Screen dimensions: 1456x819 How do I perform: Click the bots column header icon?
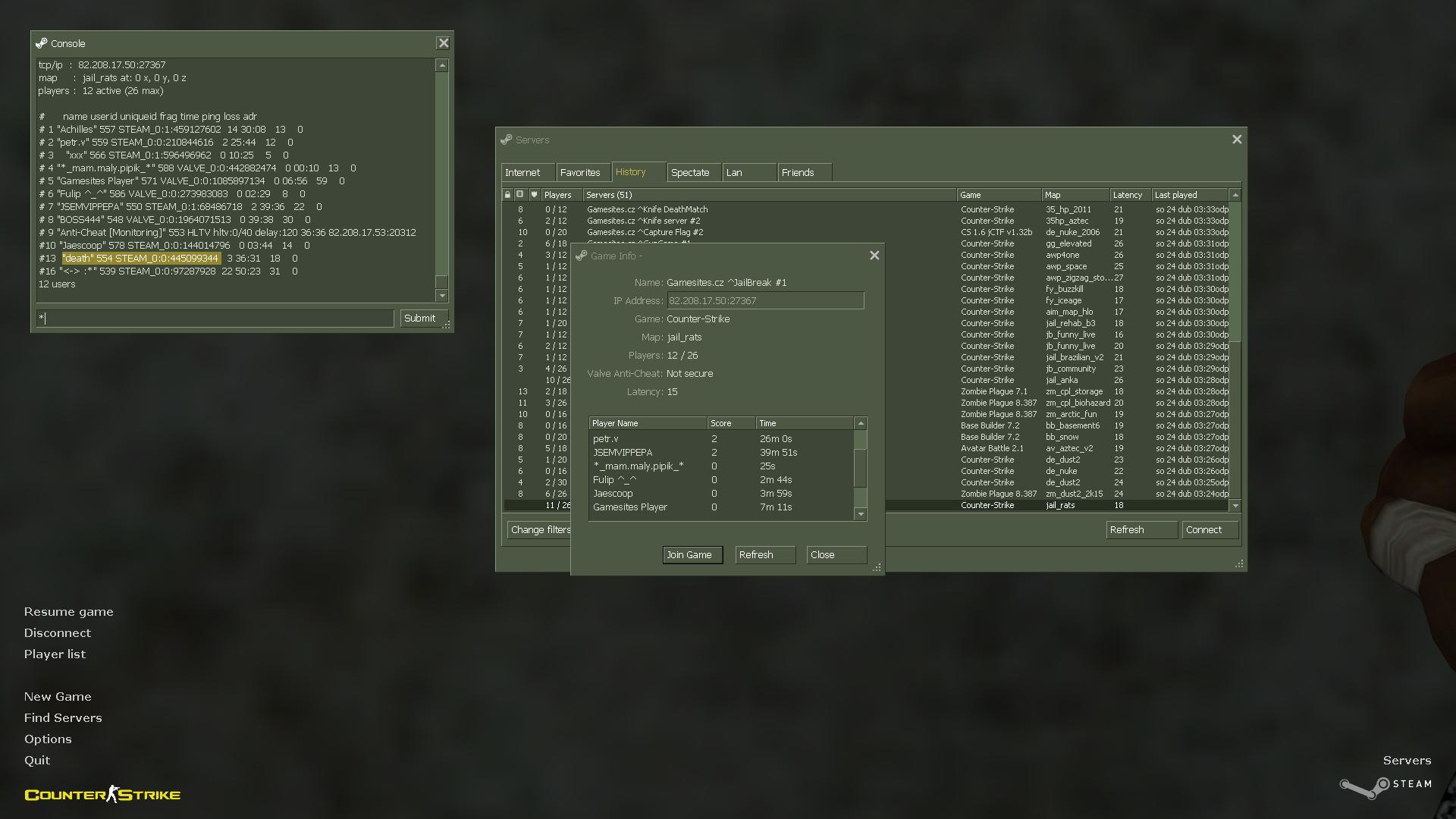pos(520,195)
